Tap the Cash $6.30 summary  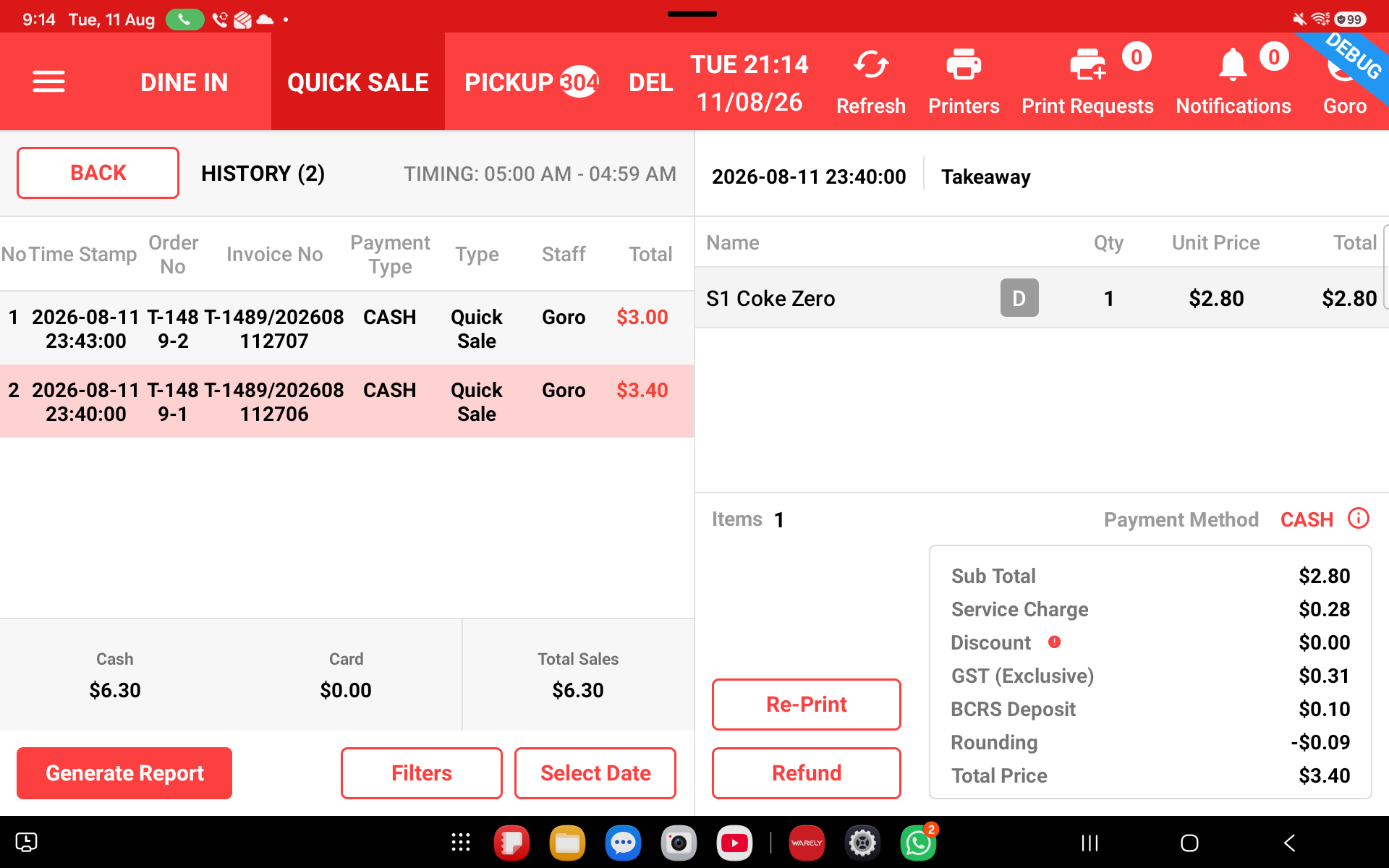coord(115,675)
